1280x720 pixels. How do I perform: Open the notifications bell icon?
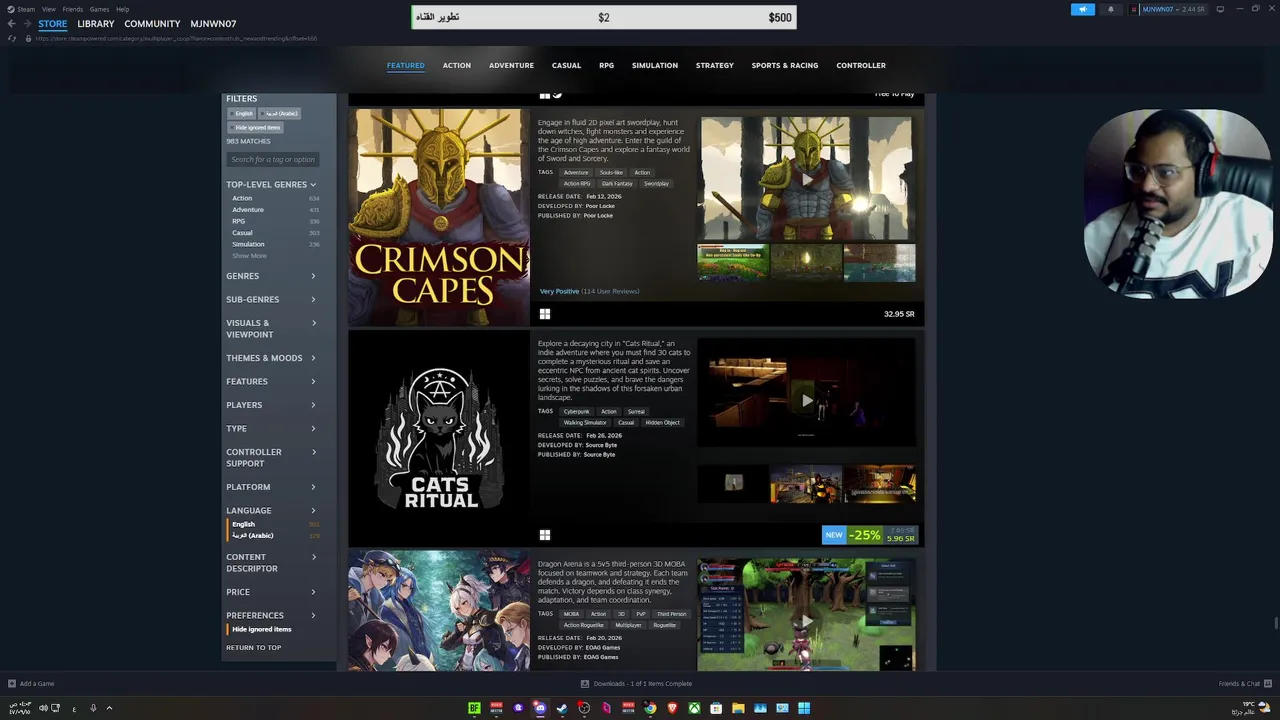tap(1110, 9)
